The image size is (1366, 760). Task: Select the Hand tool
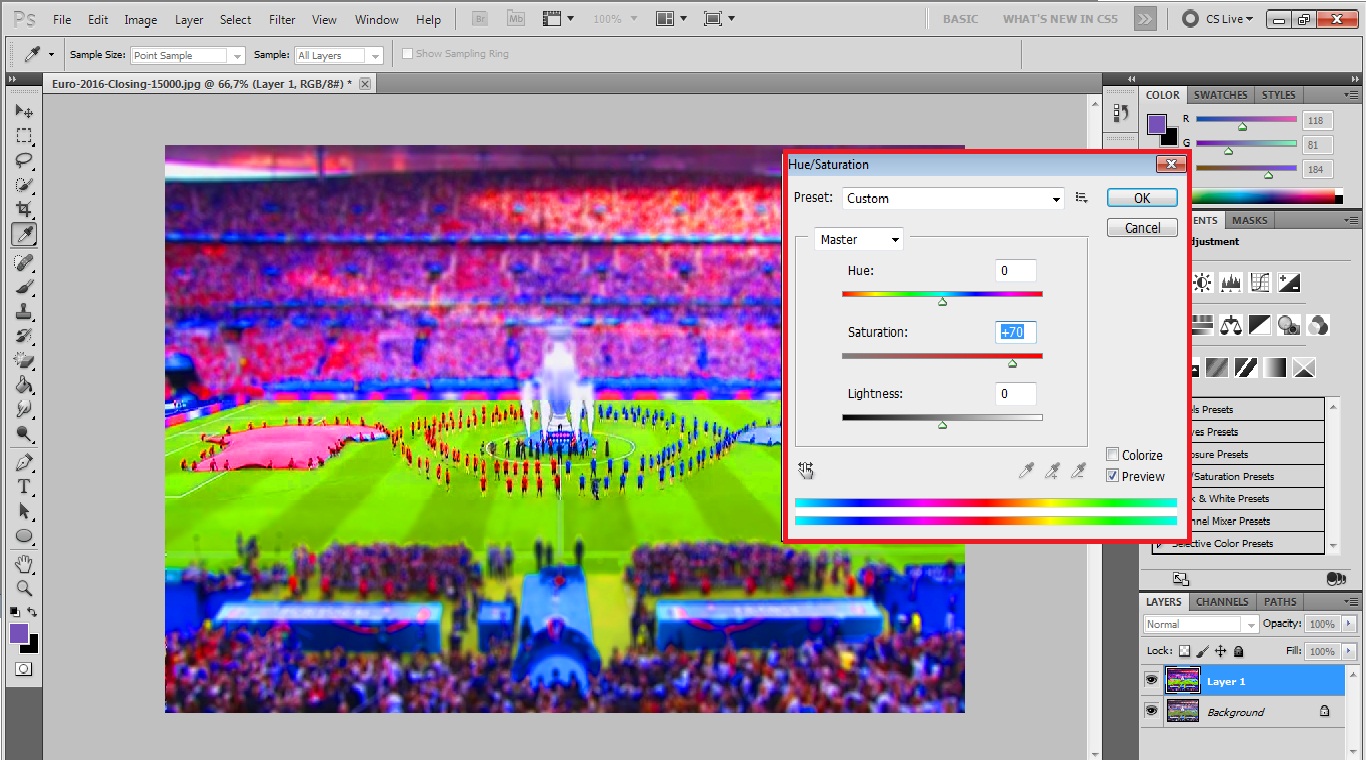(x=24, y=564)
